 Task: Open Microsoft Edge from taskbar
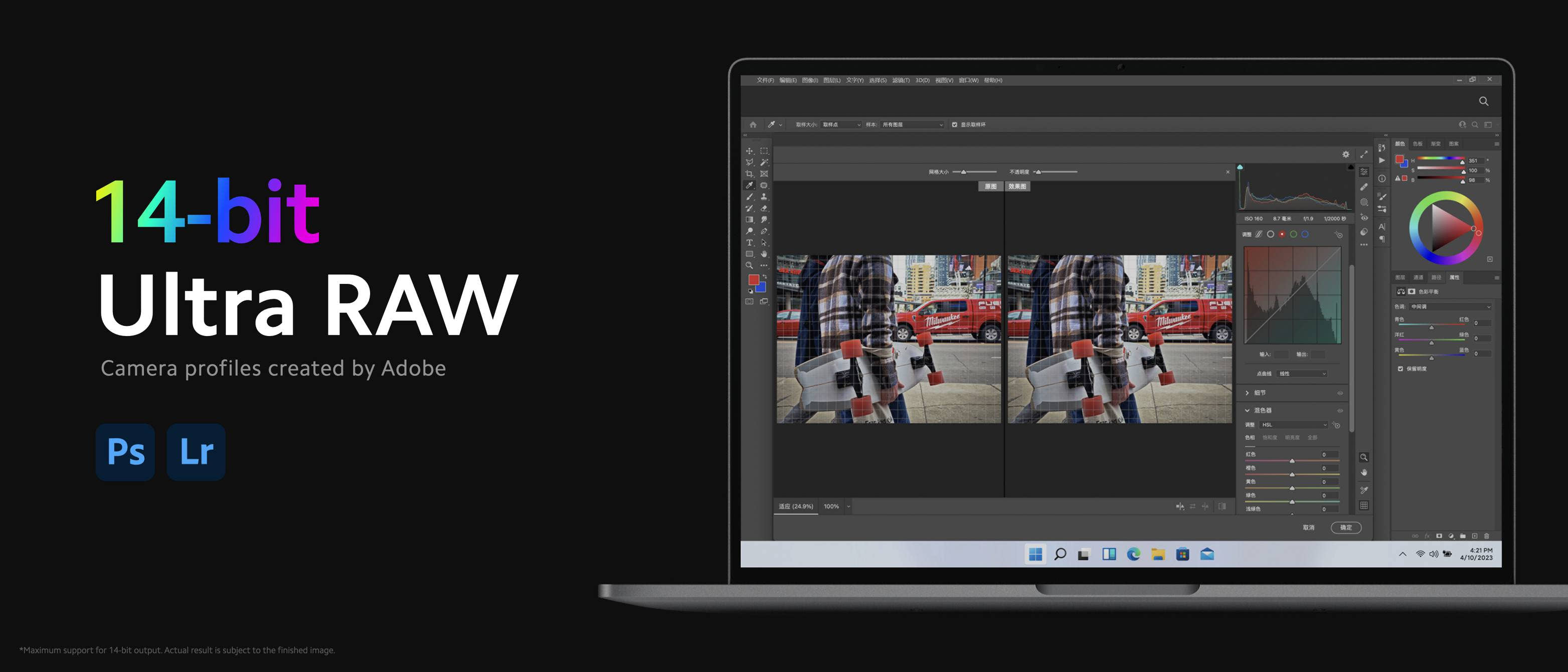coord(1133,554)
